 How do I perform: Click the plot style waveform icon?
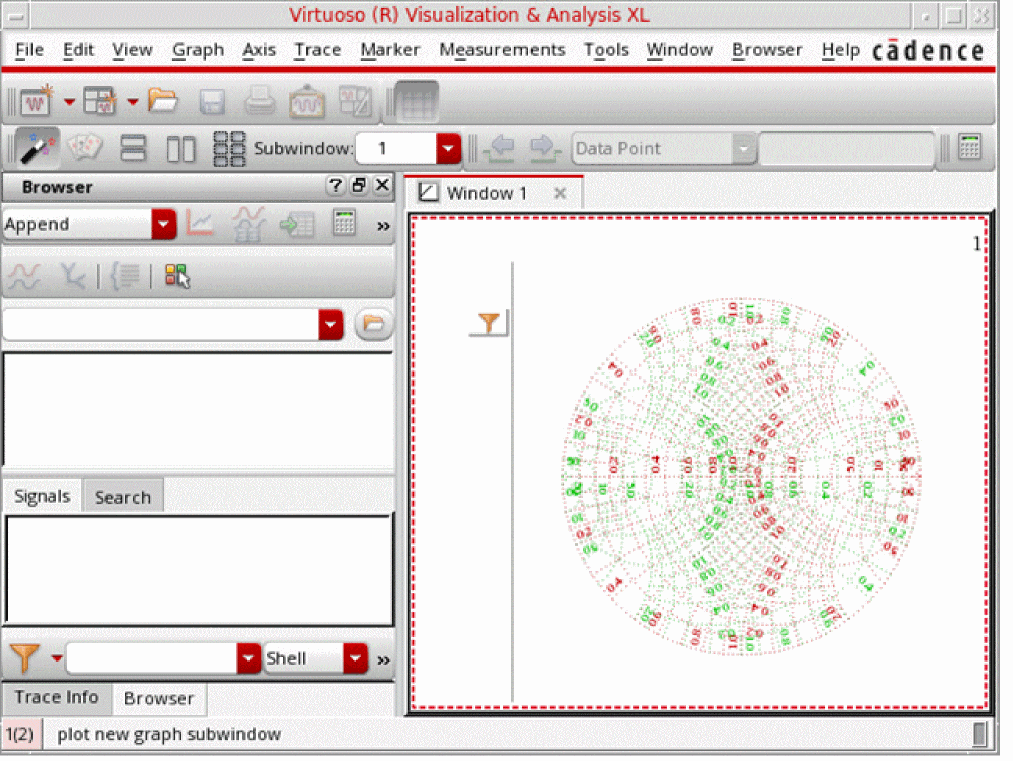[x=249, y=224]
